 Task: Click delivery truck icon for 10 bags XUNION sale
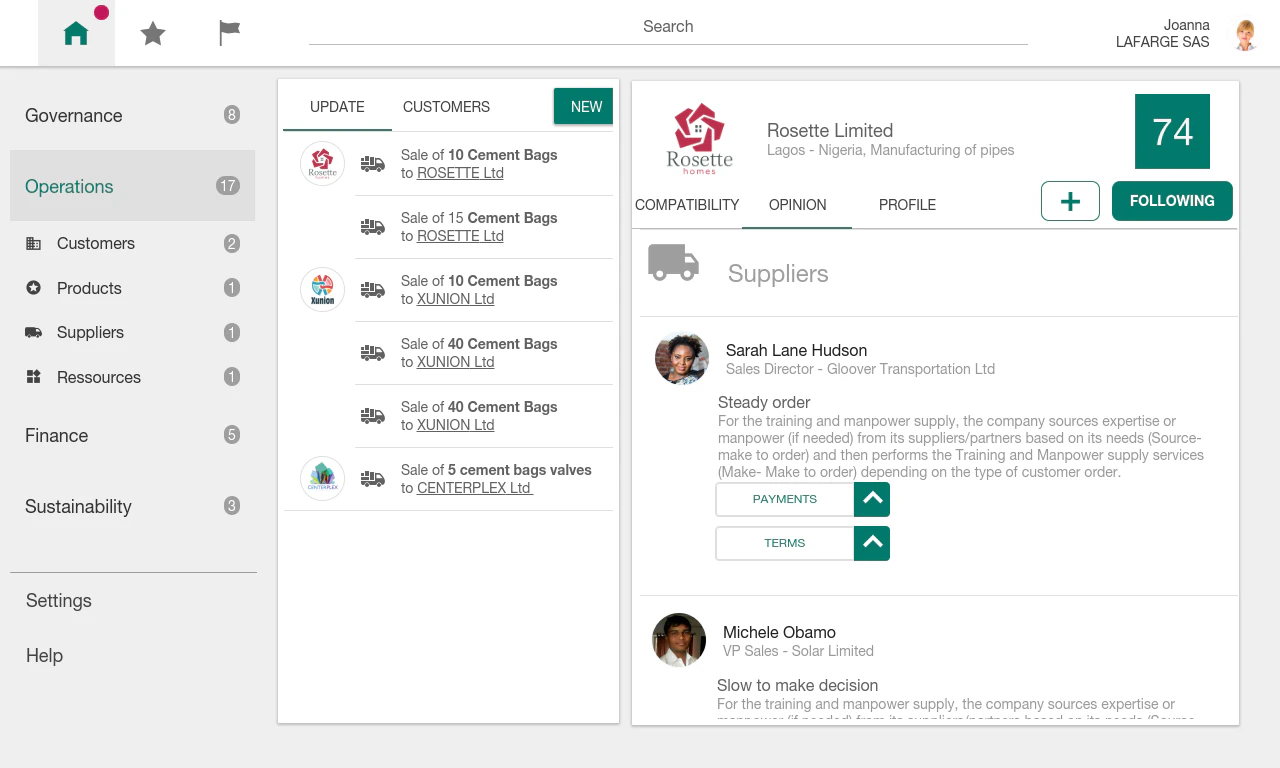(x=373, y=290)
